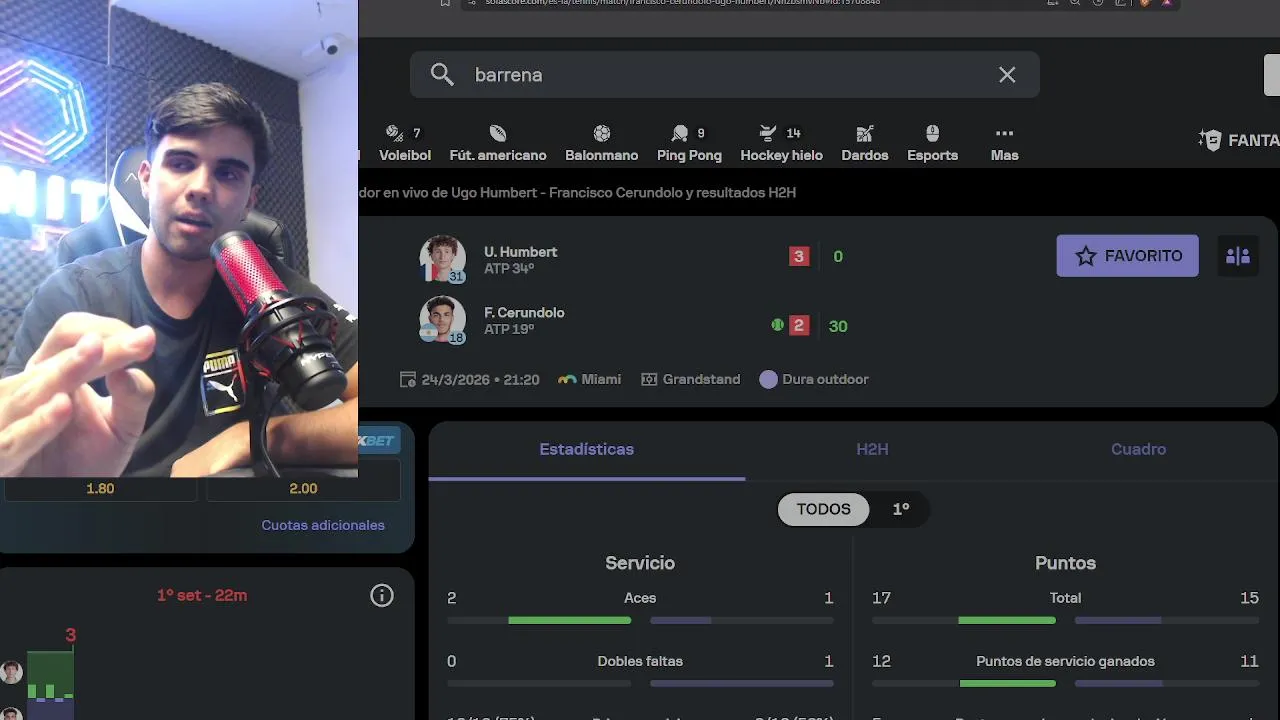
Task: Open U. Humbert's player profile photo
Action: pos(442,258)
